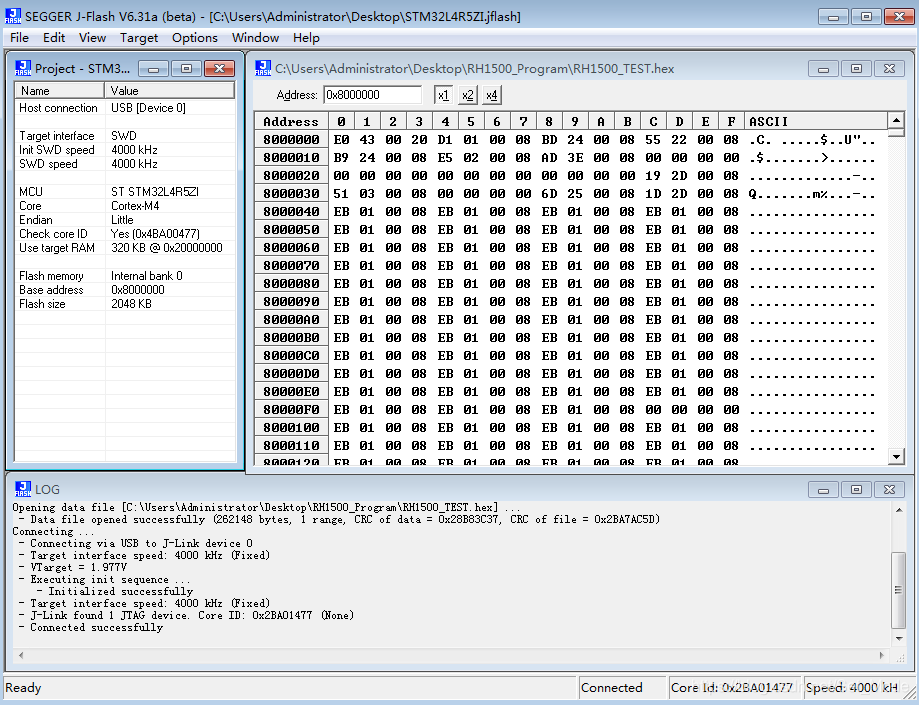Select the Endian value Little
The height and width of the screenshot is (705, 919).
coord(122,220)
